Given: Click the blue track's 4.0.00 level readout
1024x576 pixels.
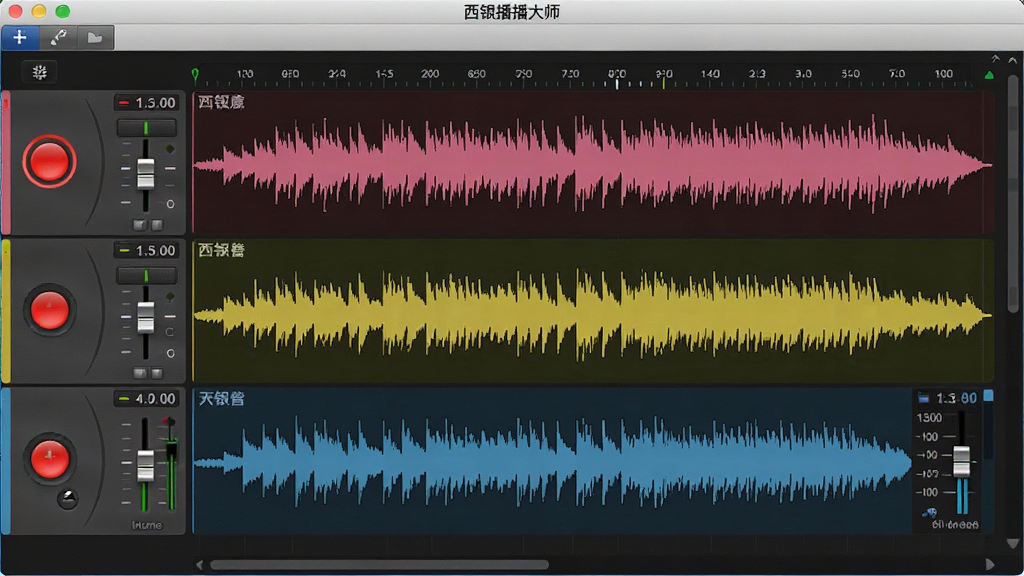Looking at the screenshot, I should click(x=146, y=398).
